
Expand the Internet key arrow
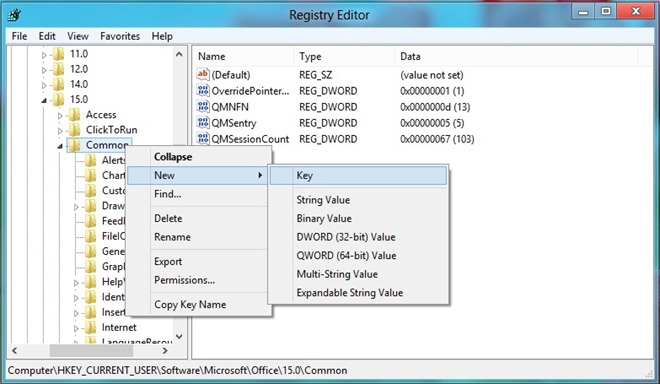point(76,328)
